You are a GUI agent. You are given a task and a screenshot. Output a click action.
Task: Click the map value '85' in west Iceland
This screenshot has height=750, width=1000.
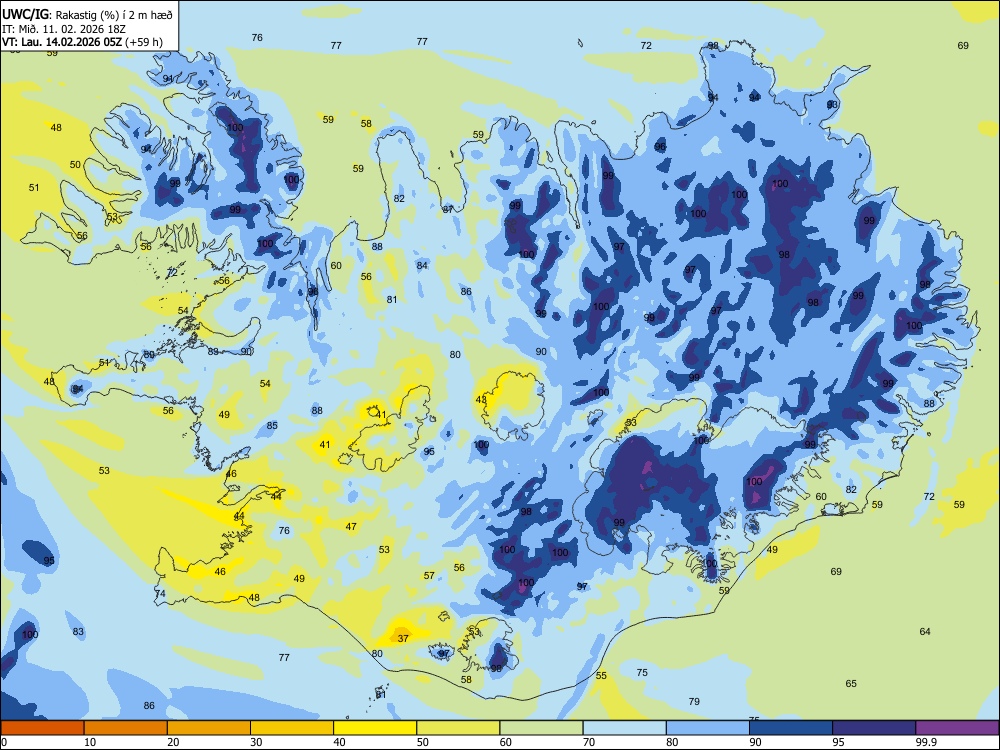(x=272, y=425)
